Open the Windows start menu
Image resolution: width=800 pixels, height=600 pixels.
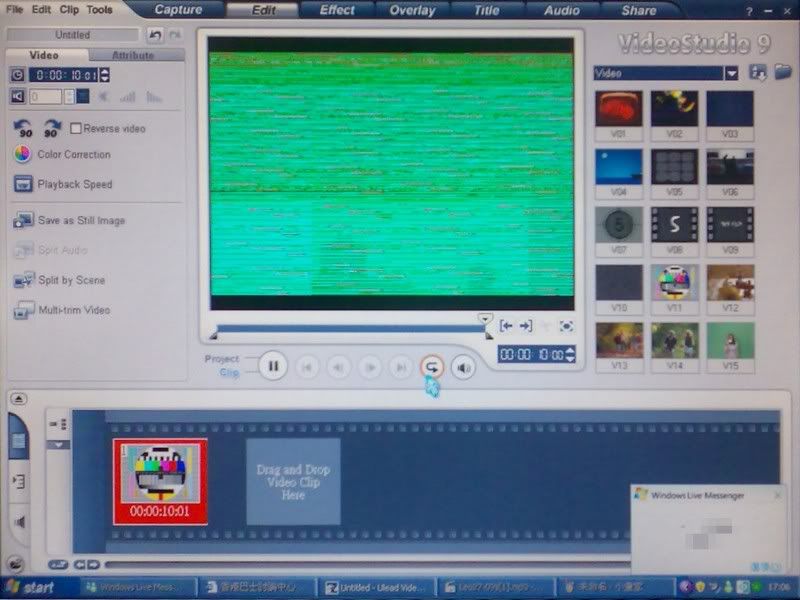pos(32,587)
